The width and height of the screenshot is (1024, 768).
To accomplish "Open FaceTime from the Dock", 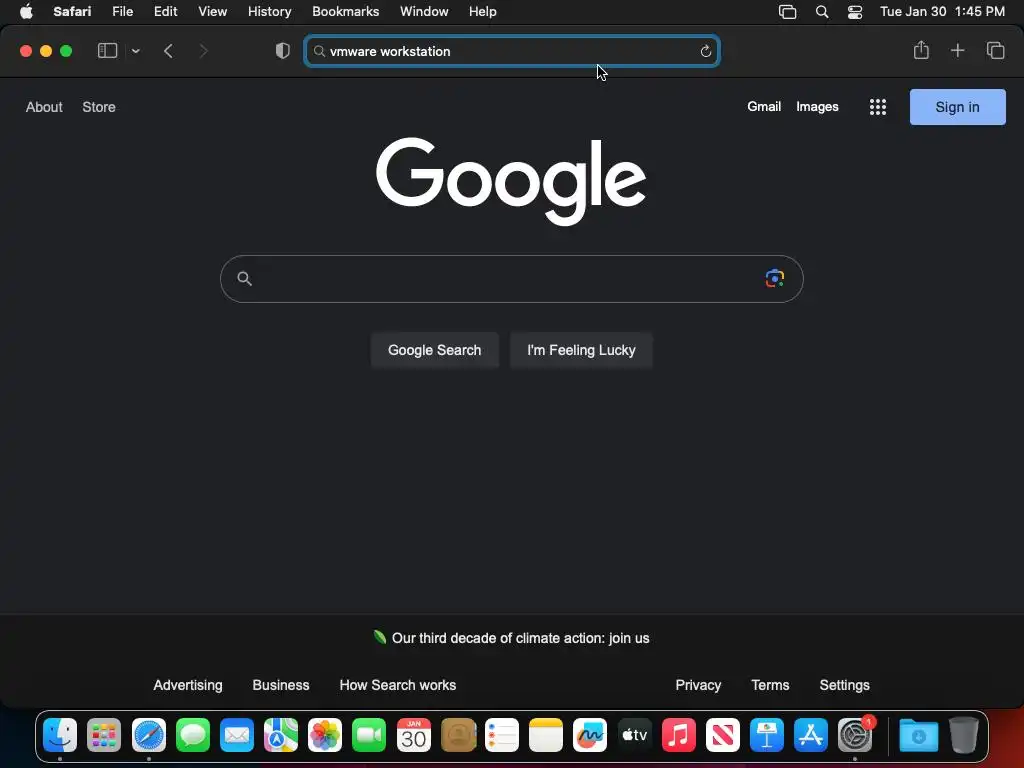I will [x=369, y=735].
